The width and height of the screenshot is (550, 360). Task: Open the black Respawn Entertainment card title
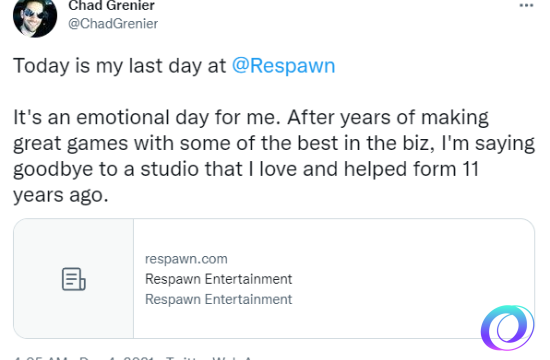pos(219,279)
